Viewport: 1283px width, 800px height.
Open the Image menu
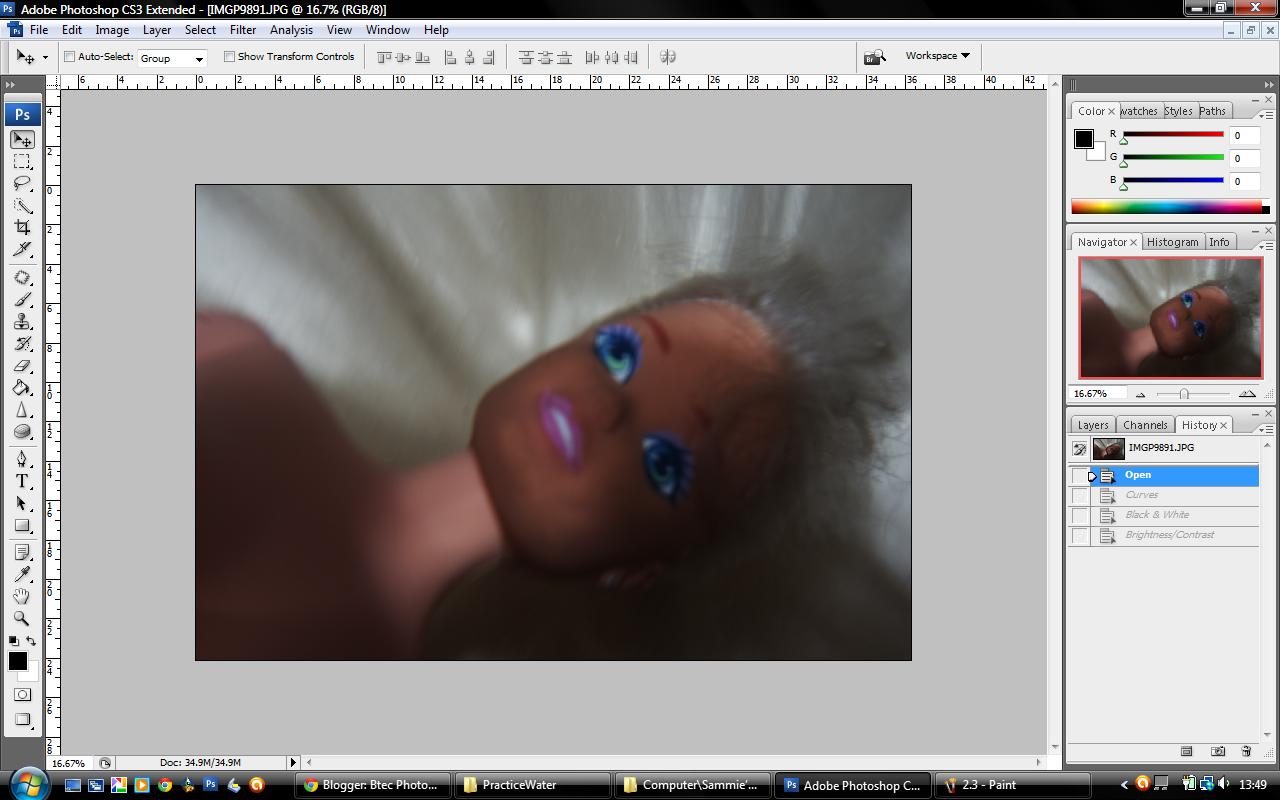pyautogui.click(x=112, y=30)
